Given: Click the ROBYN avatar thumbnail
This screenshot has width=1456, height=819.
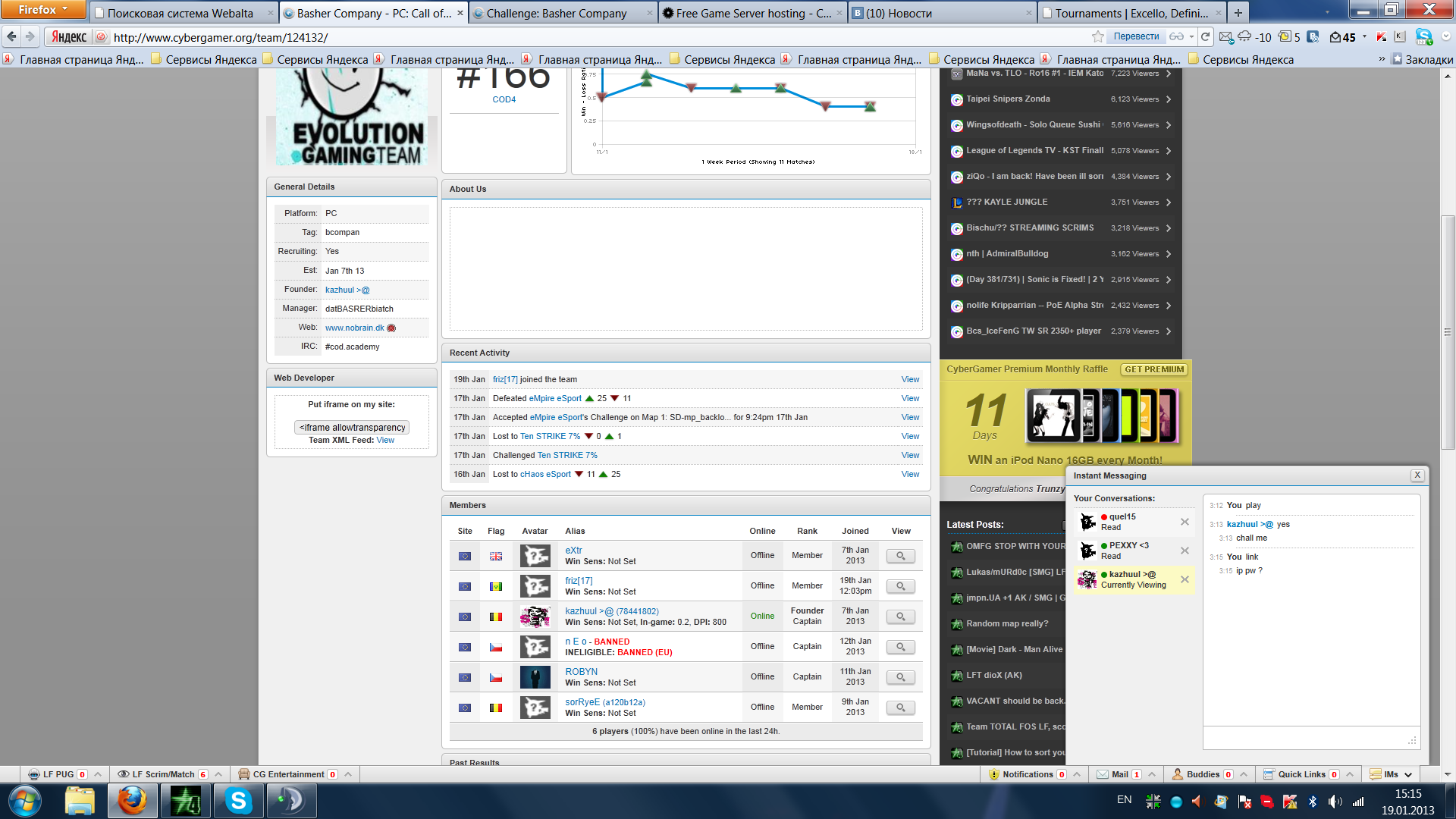Looking at the screenshot, I should click(x=535, y=676).
